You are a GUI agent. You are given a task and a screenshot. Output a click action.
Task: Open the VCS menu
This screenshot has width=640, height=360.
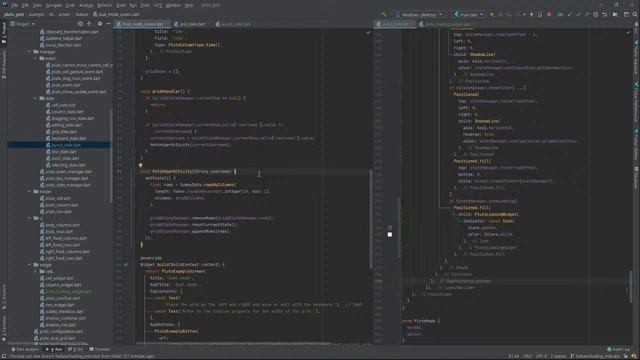158,5
